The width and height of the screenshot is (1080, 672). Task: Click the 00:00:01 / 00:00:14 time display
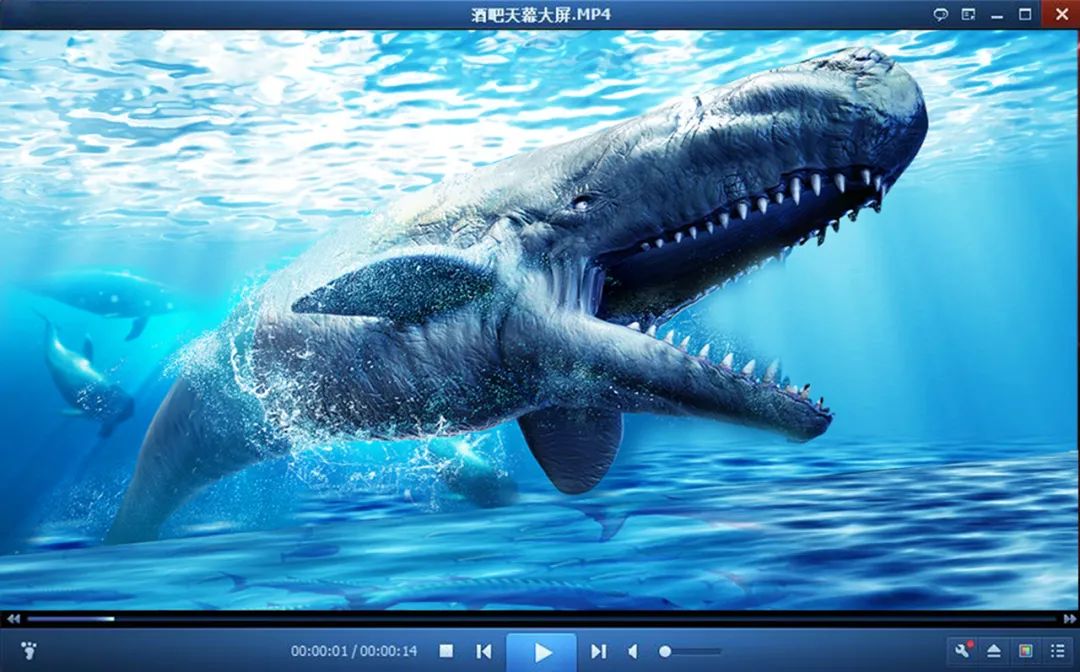(353, 651)
